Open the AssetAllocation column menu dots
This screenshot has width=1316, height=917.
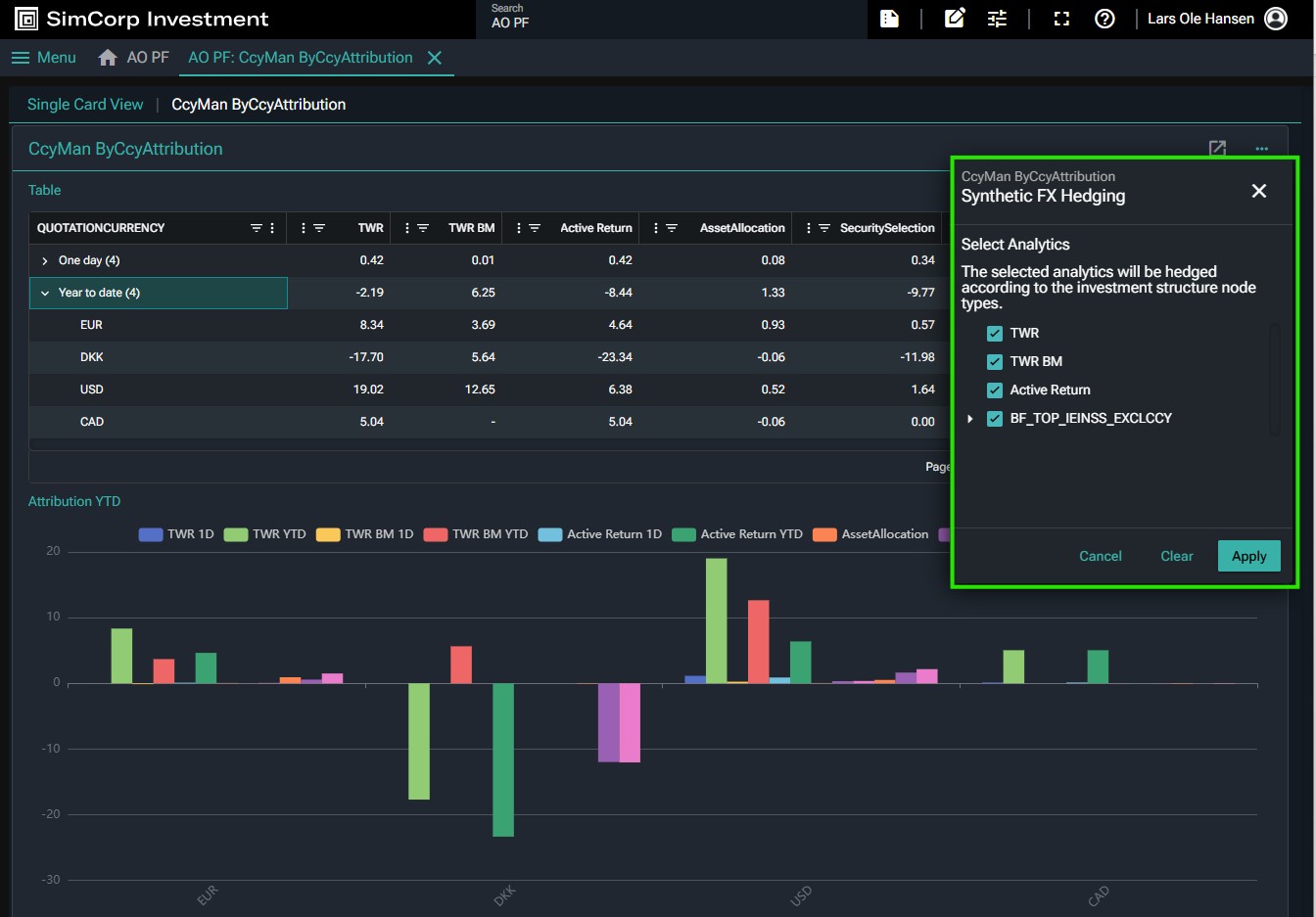pyautogui.click(x=656, y=228)
